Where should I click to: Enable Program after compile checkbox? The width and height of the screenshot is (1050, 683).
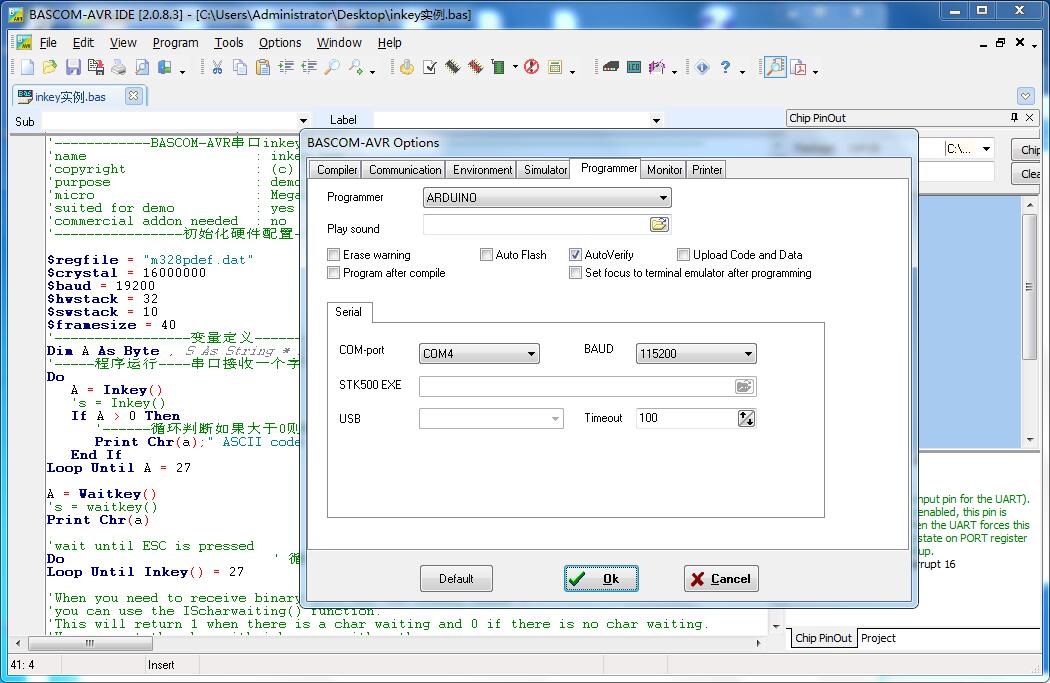[333, 273]
